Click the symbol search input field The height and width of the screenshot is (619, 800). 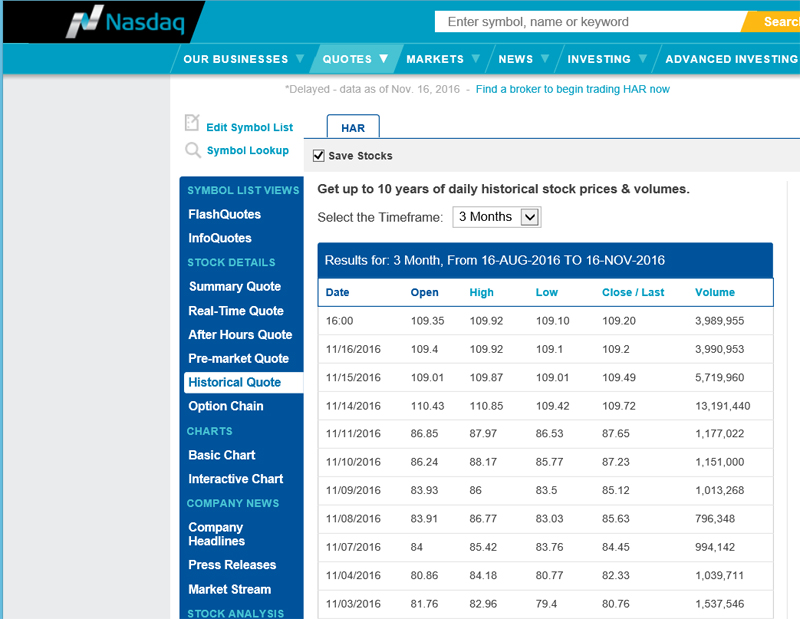pyautogui.click(x=589, y=22)
